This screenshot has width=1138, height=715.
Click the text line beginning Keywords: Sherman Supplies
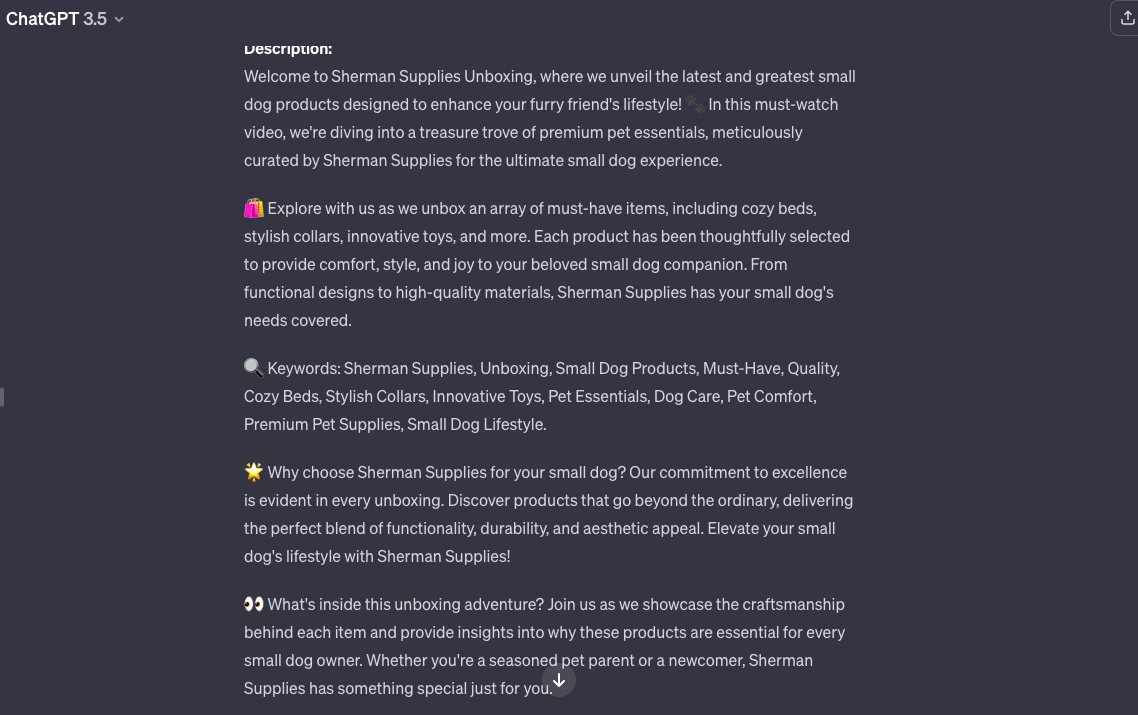554,368
